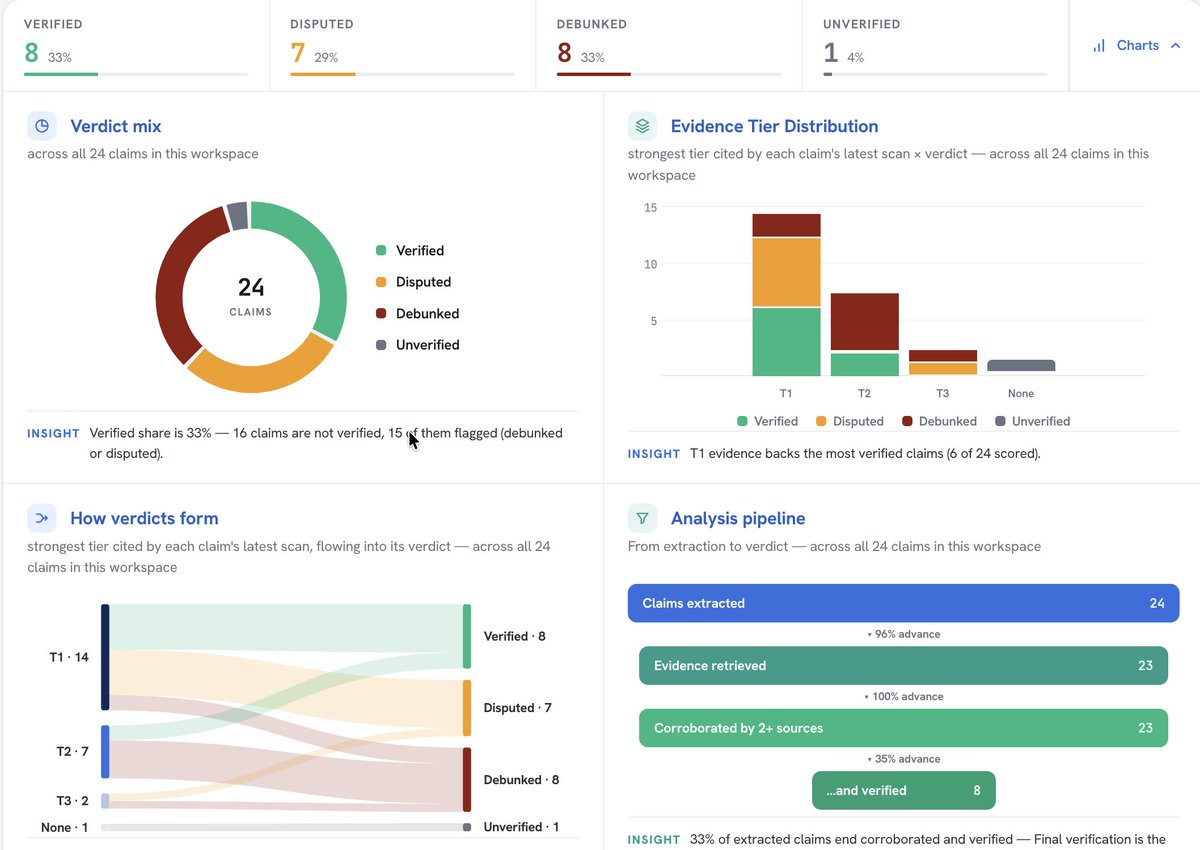Image resolution: width=1200 pixels, height=850 pixels.
Task: Toggle Verified in the donut chart legend
Action: [409, 251]
